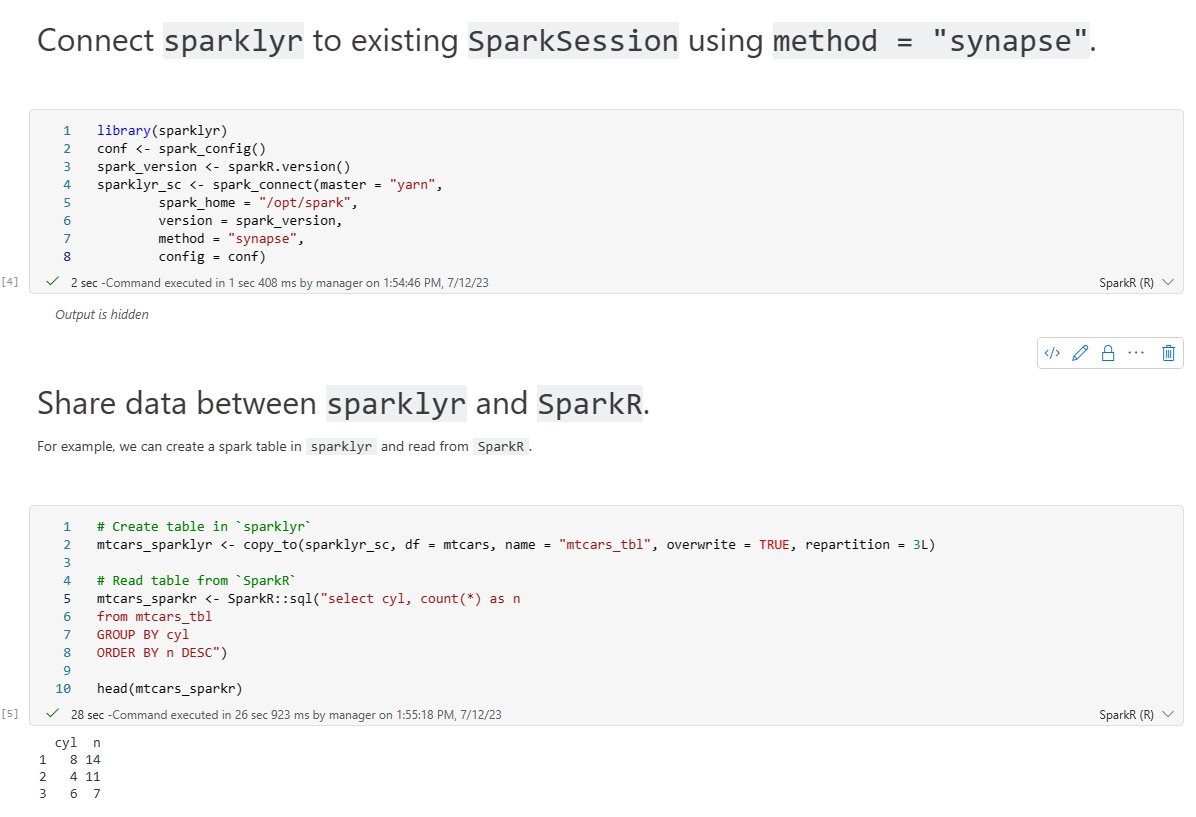Place cursor on head(mtcars_sparkr) code line
The image size is (1196, 817).
(169, 688)
